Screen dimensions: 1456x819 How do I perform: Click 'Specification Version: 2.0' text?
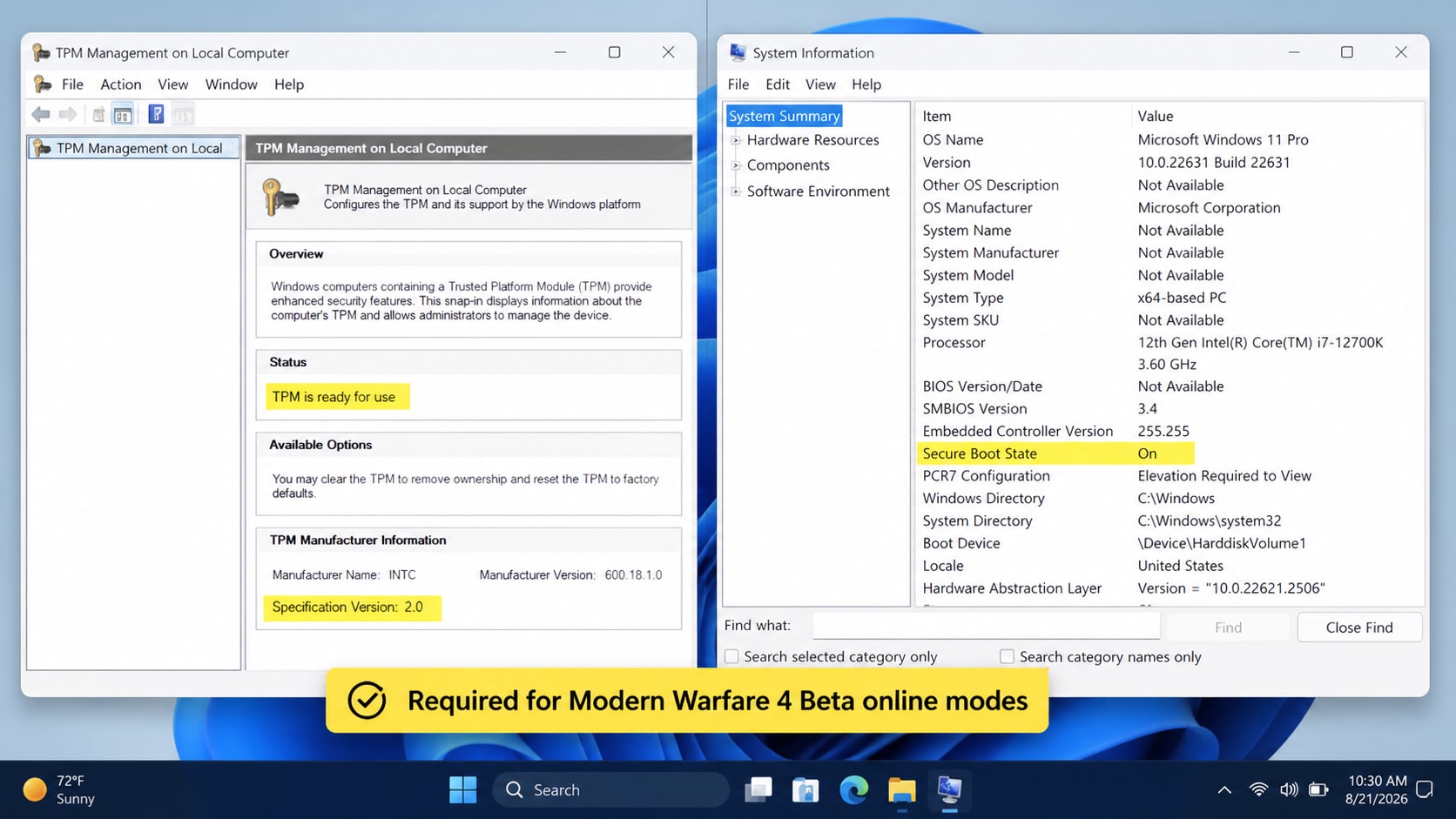(347, 607)
